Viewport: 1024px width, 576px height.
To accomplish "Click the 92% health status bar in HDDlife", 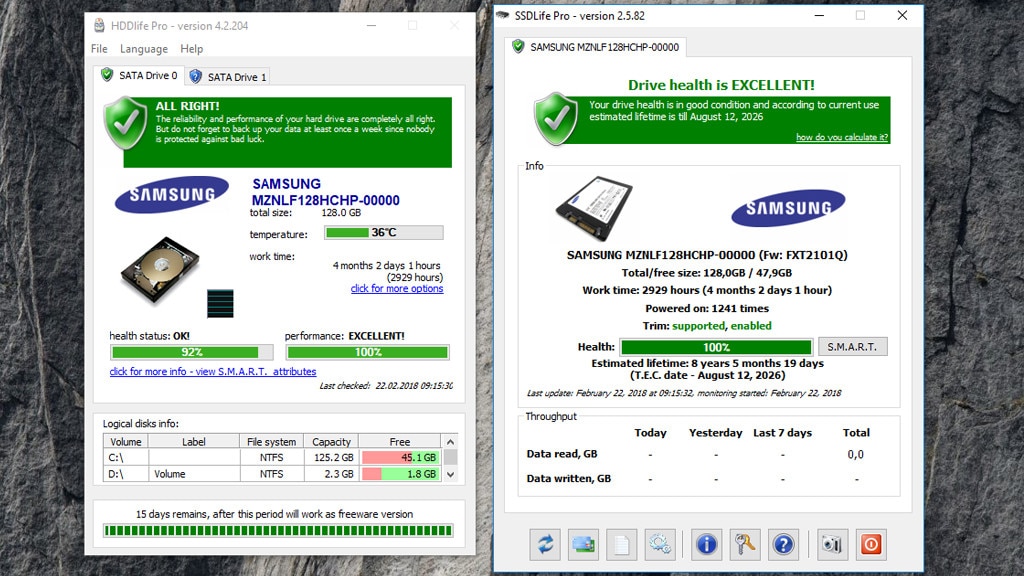I will (192, 352).
